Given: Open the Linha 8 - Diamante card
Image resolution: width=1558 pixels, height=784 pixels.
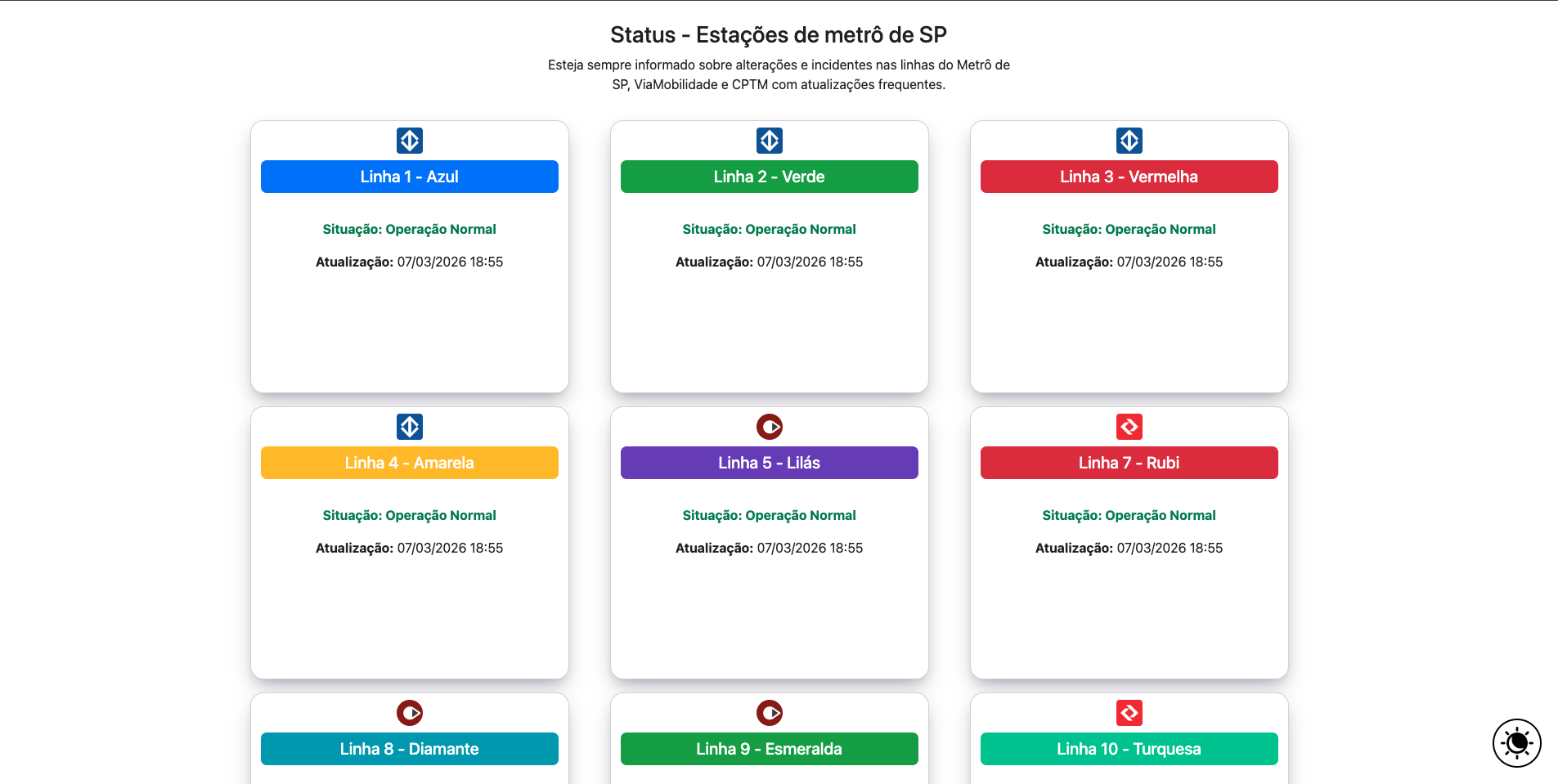Looking at the screenshot, I should pos(409,748).
